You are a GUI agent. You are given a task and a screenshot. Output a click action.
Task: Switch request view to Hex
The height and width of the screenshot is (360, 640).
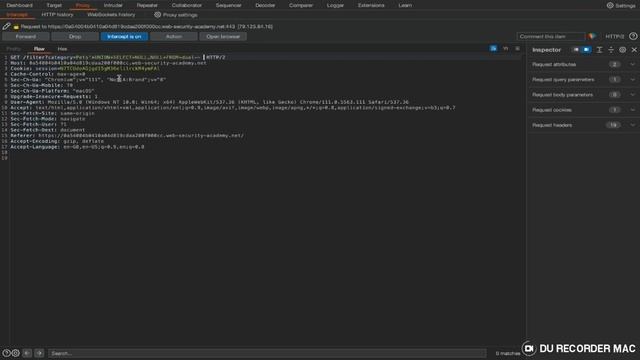62,49
